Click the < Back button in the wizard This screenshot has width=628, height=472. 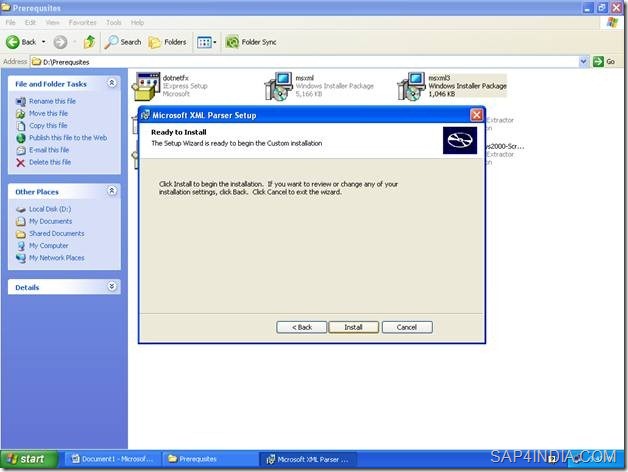(301, 327)
